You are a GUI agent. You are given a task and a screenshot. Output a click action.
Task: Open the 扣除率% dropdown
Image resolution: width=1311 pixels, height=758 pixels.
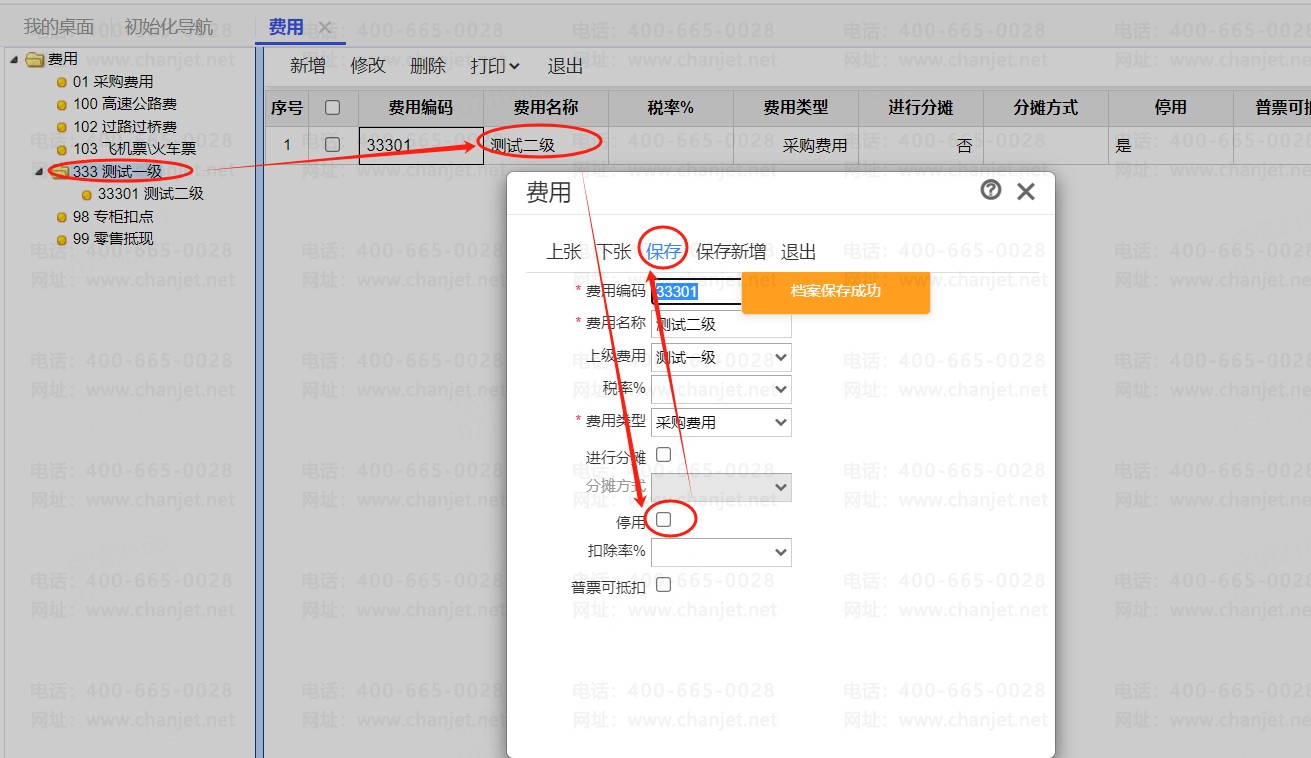pos(721,552)
